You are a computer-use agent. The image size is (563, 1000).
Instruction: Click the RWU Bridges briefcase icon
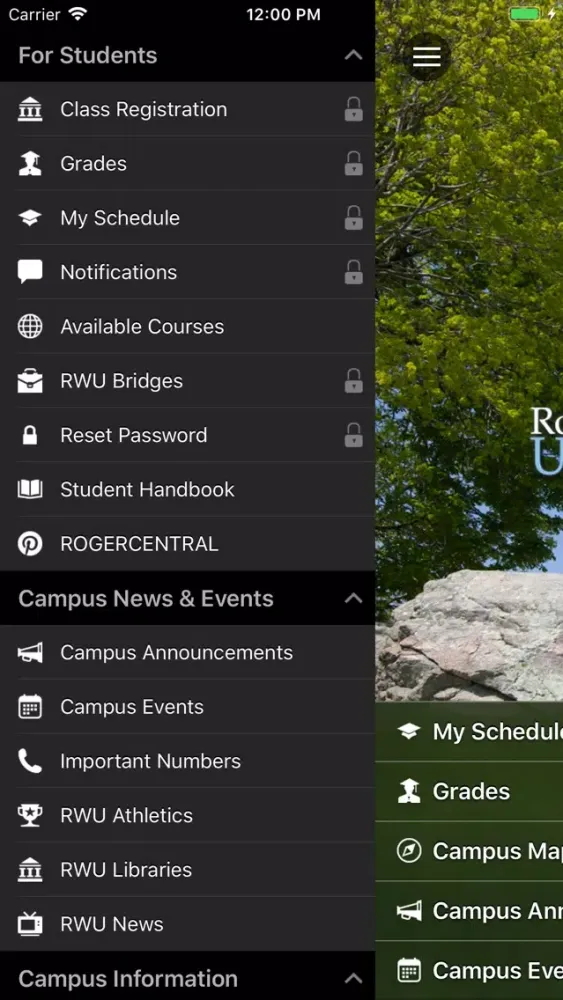30,381
